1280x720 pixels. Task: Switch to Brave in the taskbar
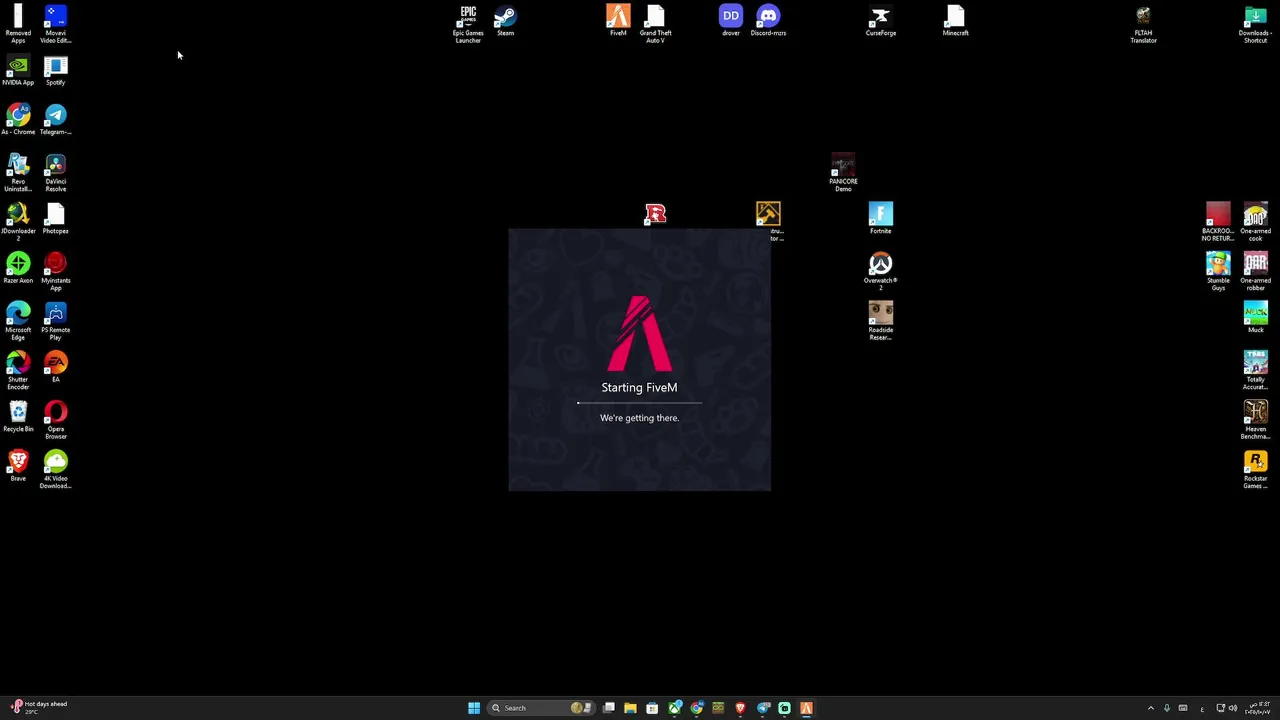[x=740, y=708]
